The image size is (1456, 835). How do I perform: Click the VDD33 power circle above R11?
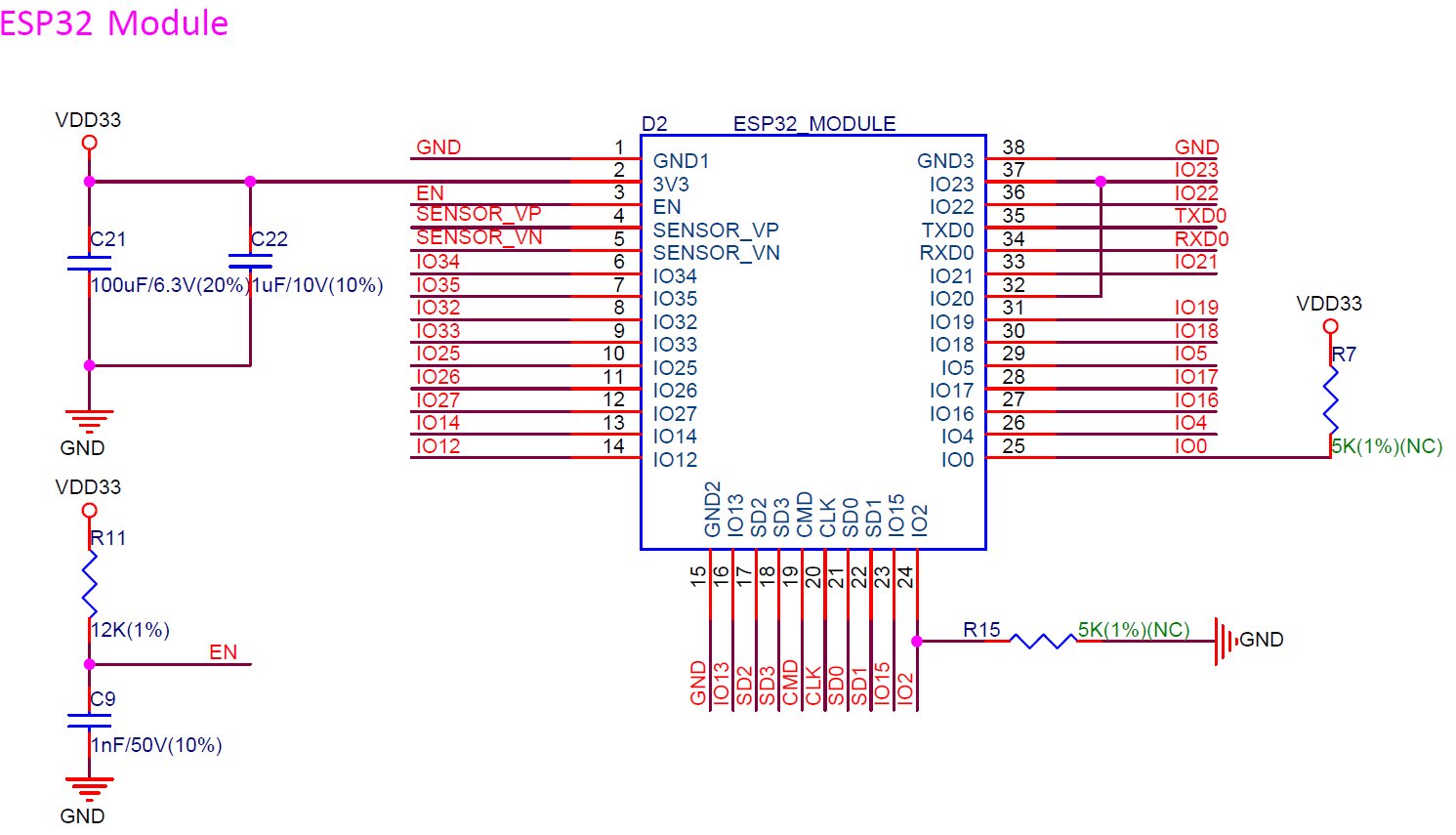point(89,511)
